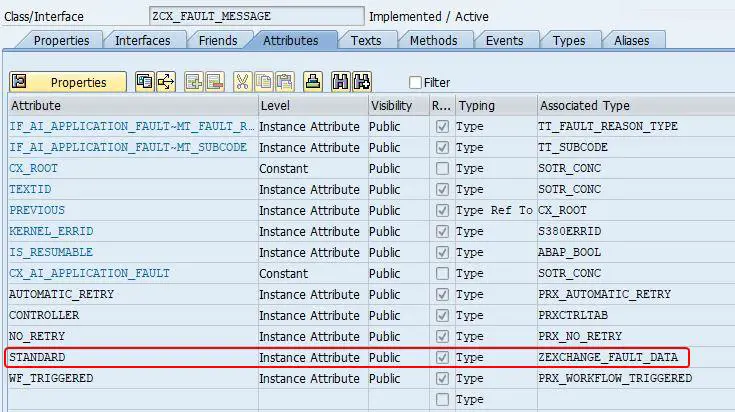
Task: Click the Copy icon in toolbar
Action: (x=263, y=82)
